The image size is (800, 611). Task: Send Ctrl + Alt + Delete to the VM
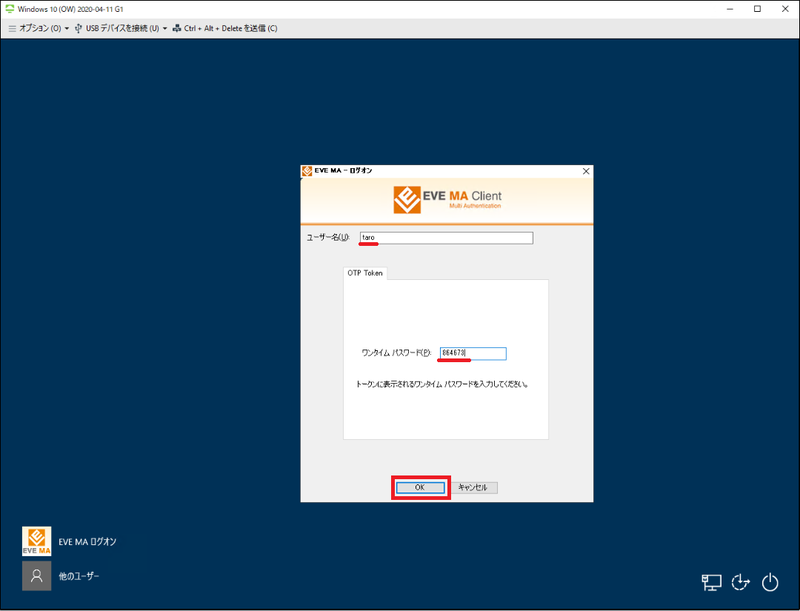225,29
